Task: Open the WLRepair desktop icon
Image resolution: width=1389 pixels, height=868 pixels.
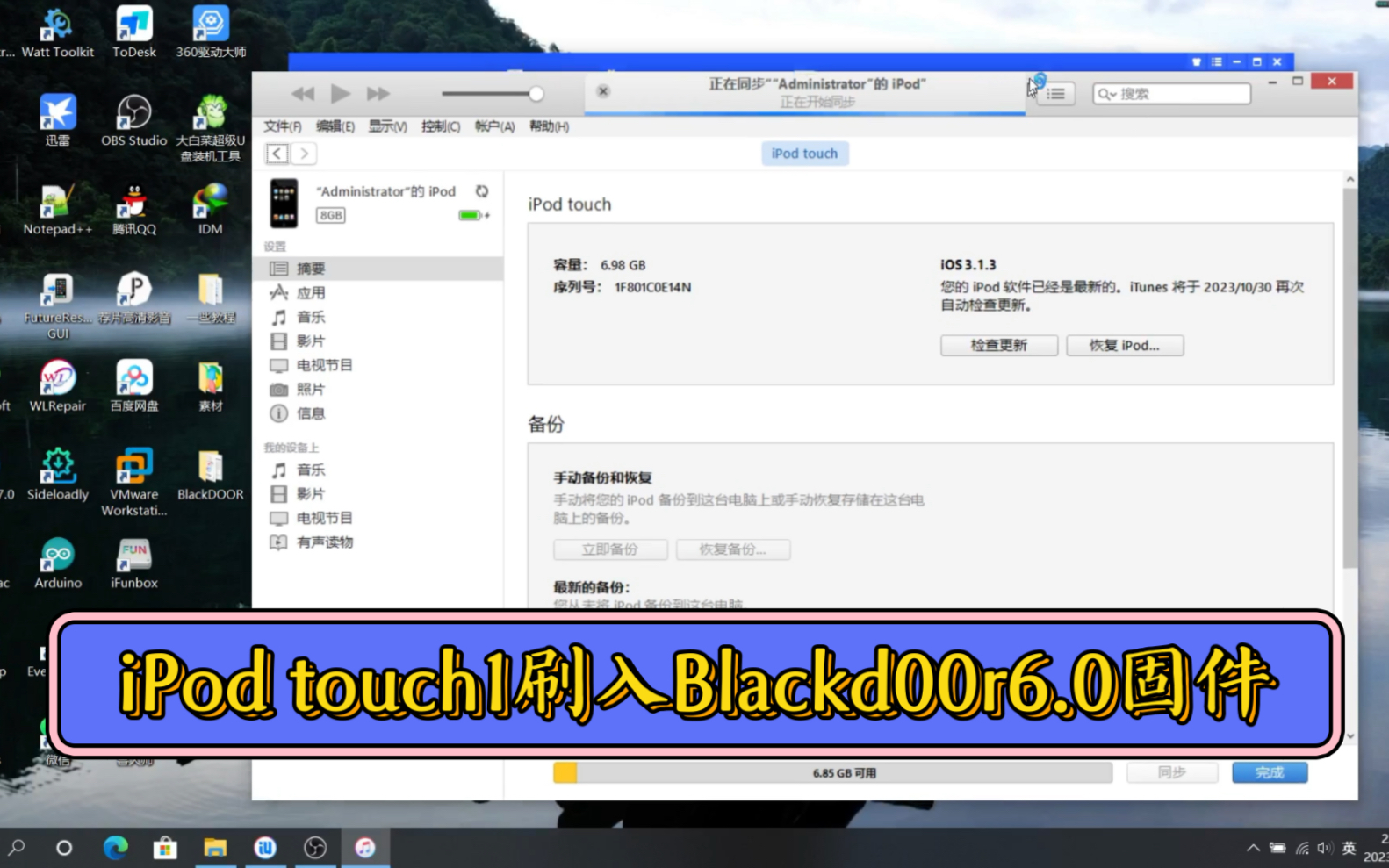Action: point(58,386)
